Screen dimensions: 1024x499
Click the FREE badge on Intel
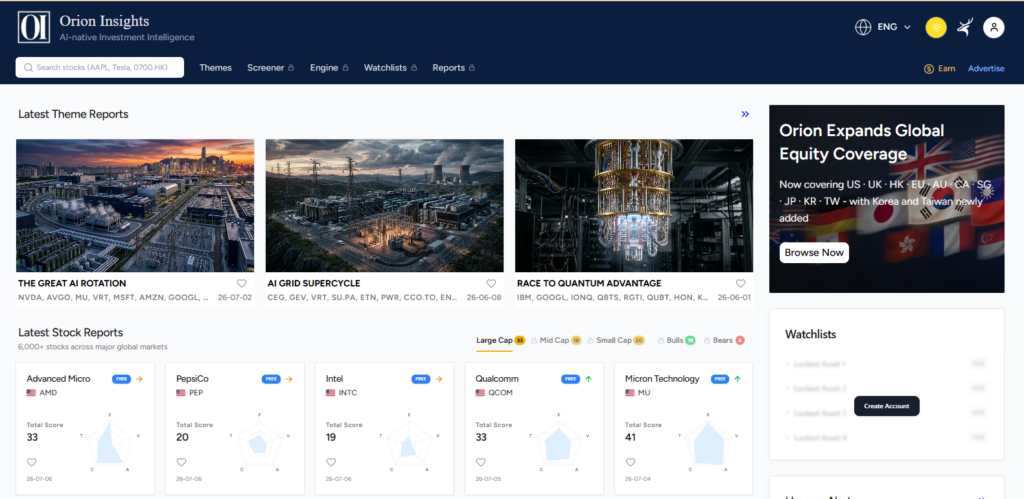click(421, 379)
